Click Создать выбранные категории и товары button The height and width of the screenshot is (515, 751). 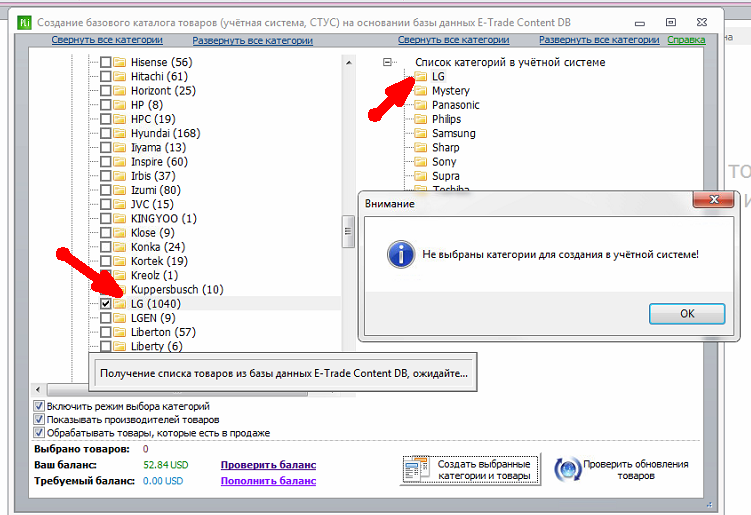470,469
